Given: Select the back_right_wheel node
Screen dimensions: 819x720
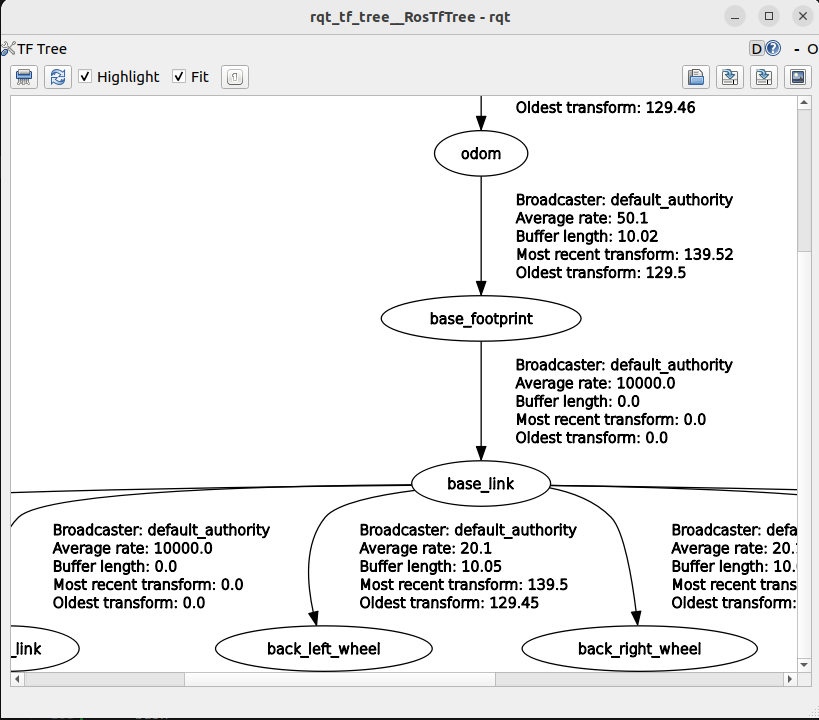Looking at the screenshot, I should (639, 649).
